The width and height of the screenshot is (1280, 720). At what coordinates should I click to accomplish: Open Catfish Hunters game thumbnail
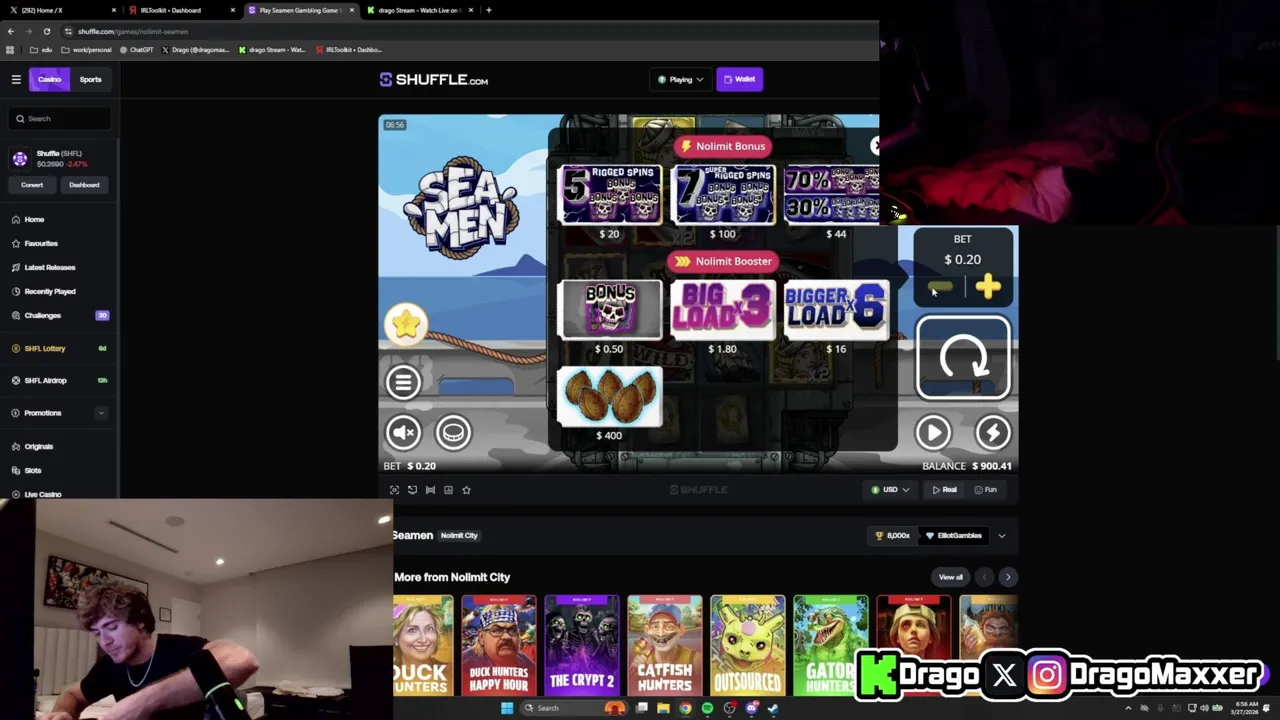tap(664, 645)
